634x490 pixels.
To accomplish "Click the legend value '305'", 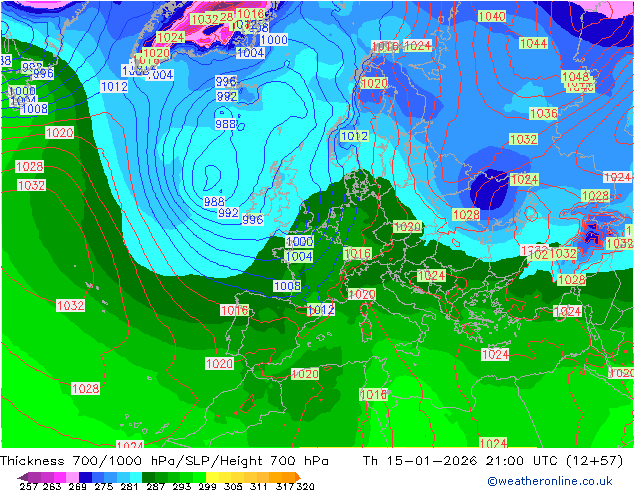I will tap(233, 486).
